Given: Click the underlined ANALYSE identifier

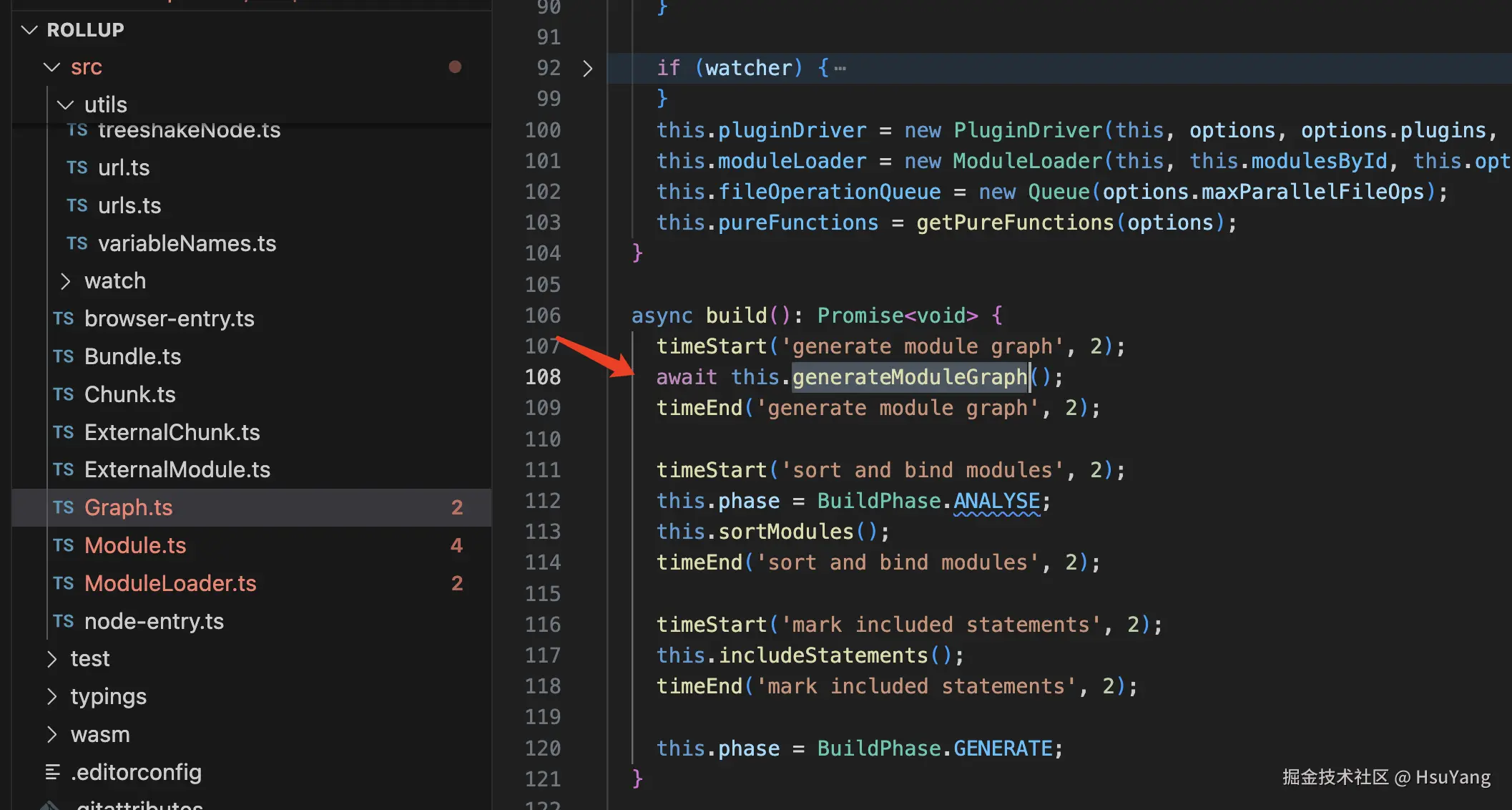Looking at the screenshot, I should pos(996,501).
